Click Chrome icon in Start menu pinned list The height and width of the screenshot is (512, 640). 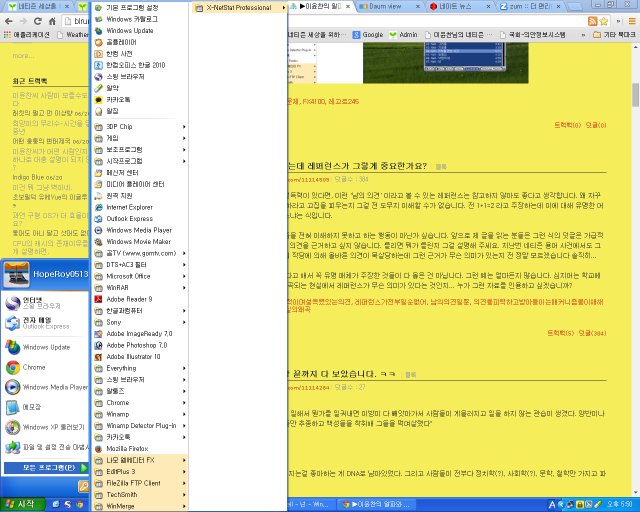click(x=13, y=367)
